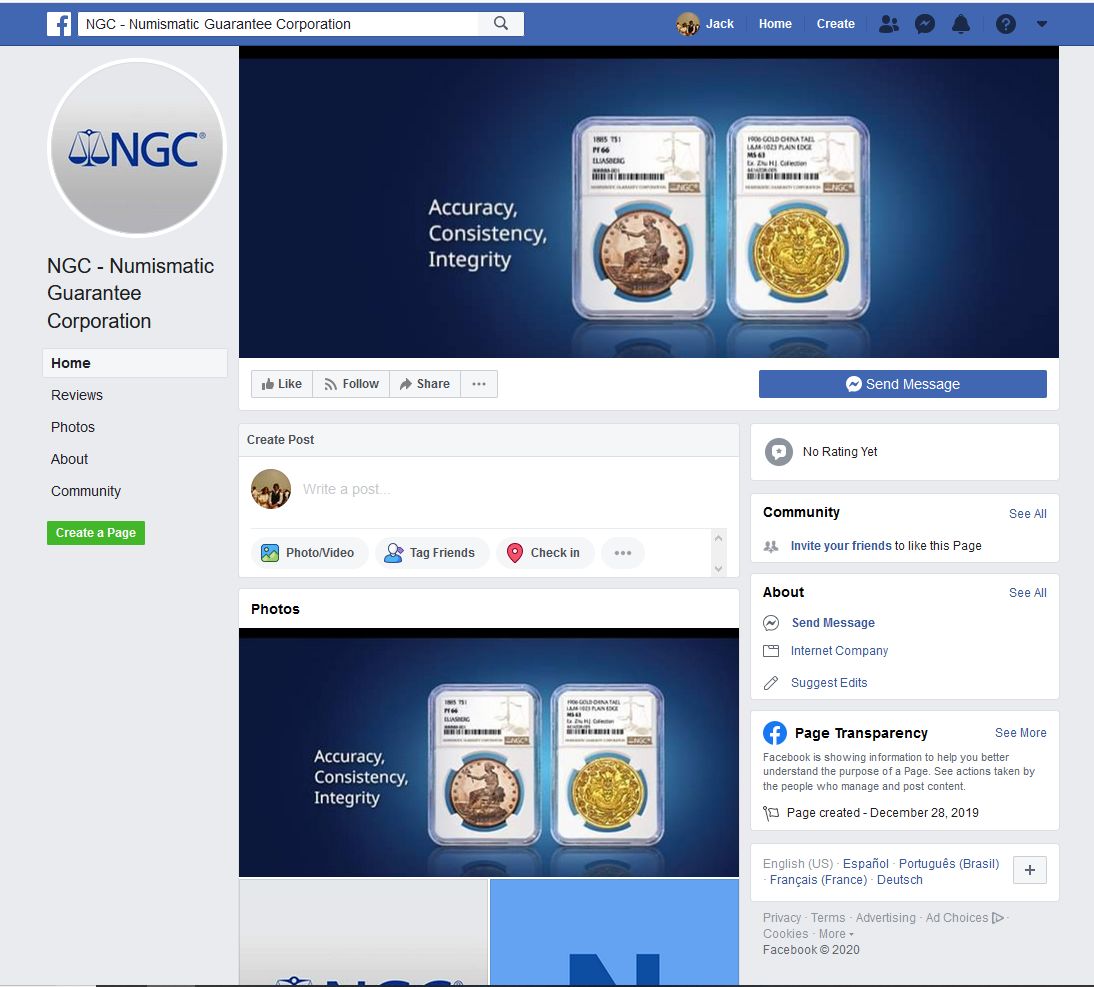Show more post options ellipsis
The width and height of the screenshot is (1094, 987).
622,552
